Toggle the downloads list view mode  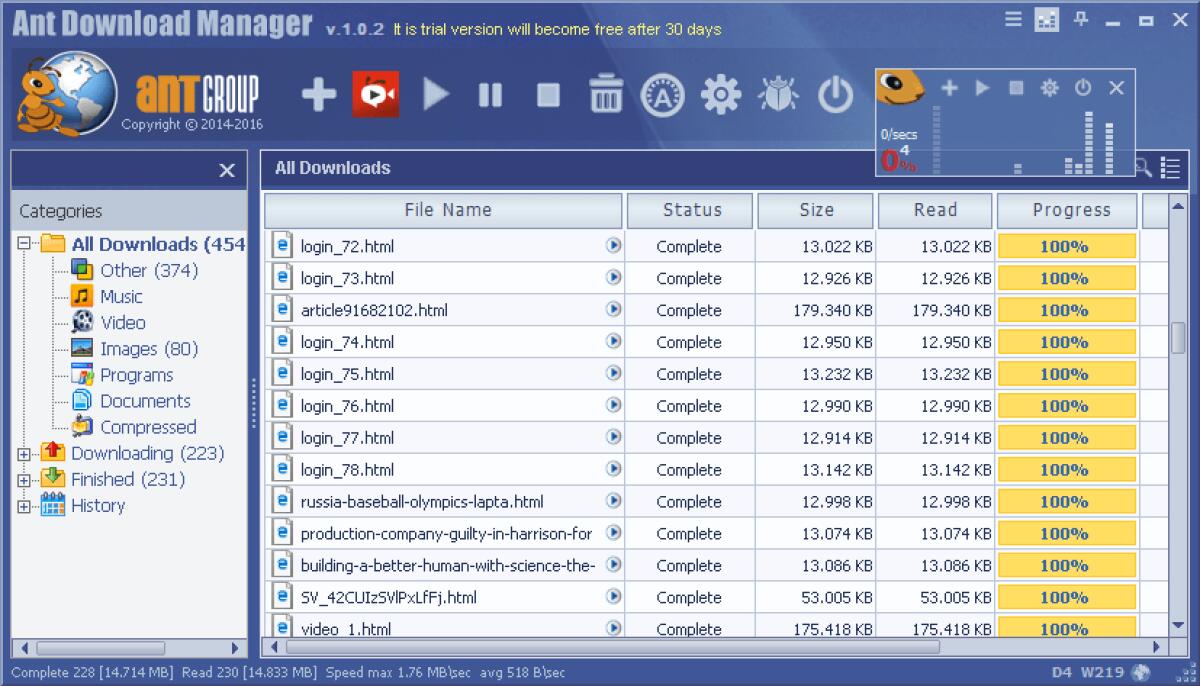(x=1172, y=168)
